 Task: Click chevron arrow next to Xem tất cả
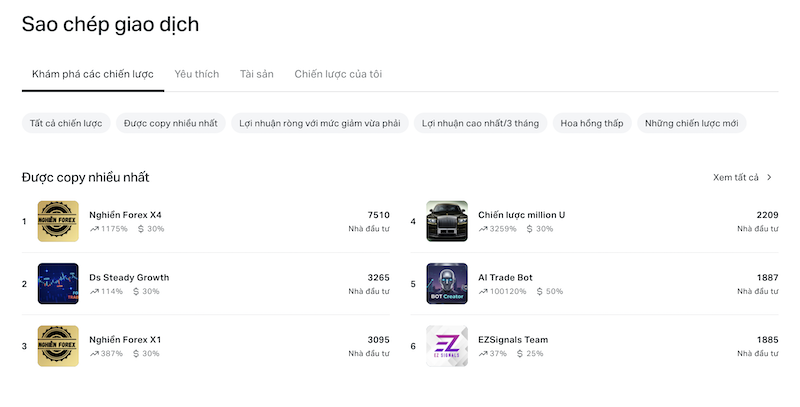769,177
